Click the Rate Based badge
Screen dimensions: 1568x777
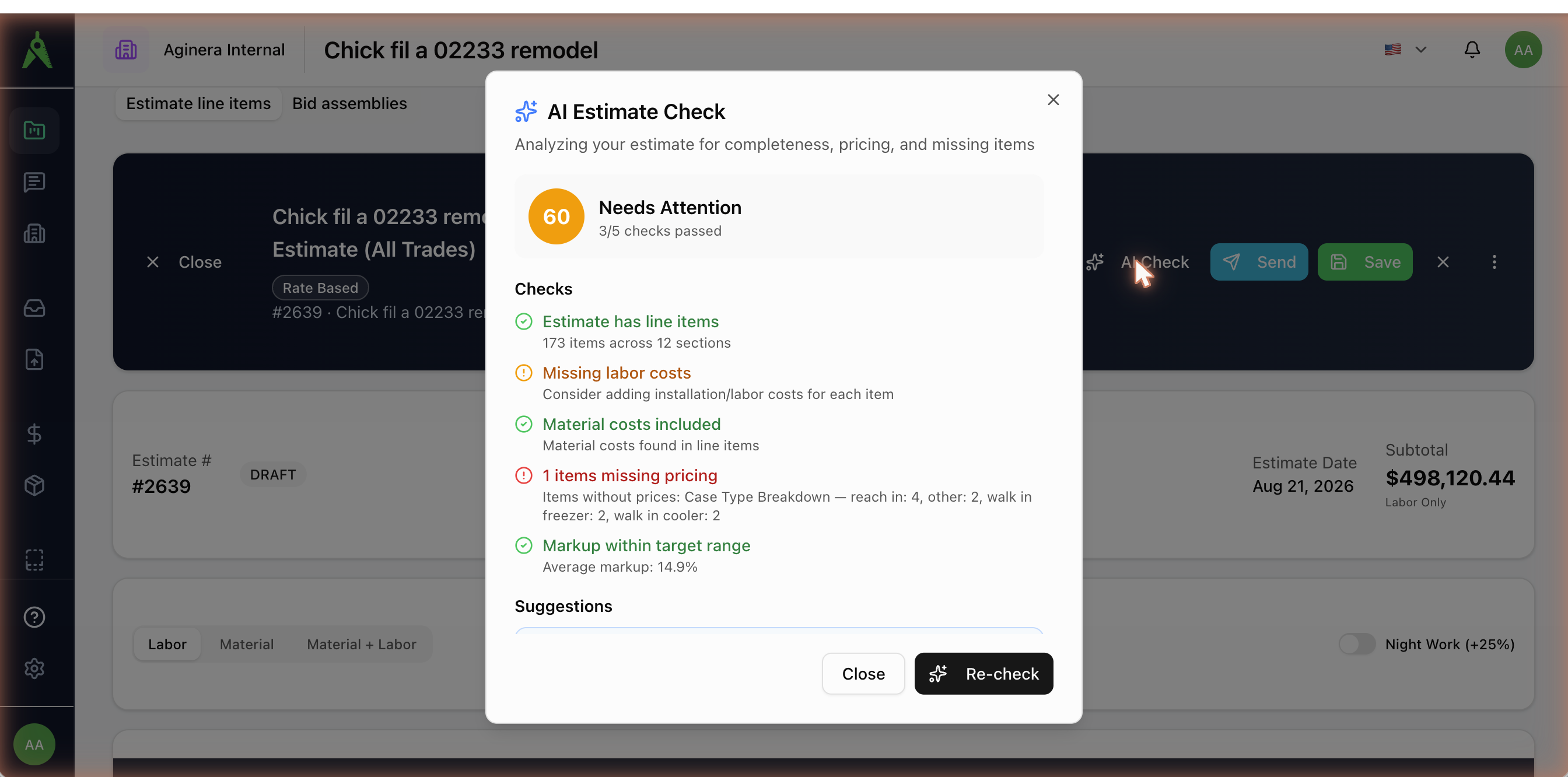click(320, 288)
